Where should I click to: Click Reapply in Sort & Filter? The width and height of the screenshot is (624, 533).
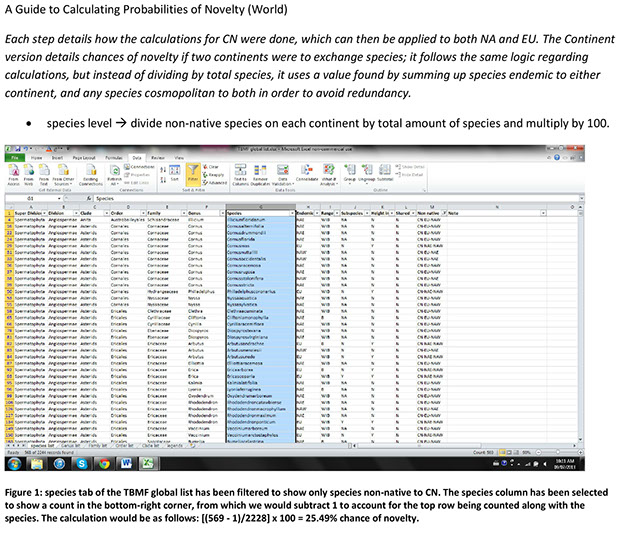tap(214, 175)
